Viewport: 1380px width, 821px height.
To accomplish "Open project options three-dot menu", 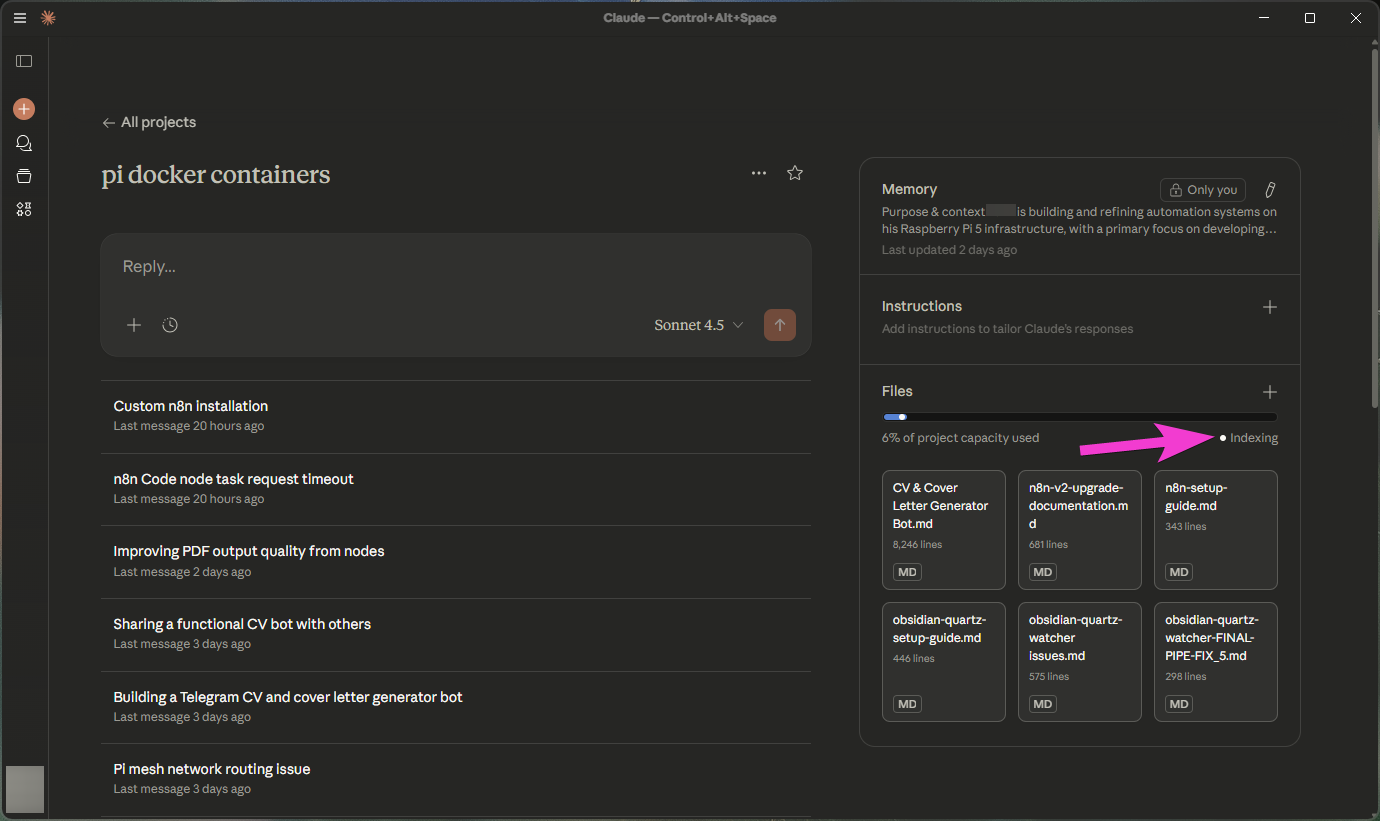I will 759,173.
